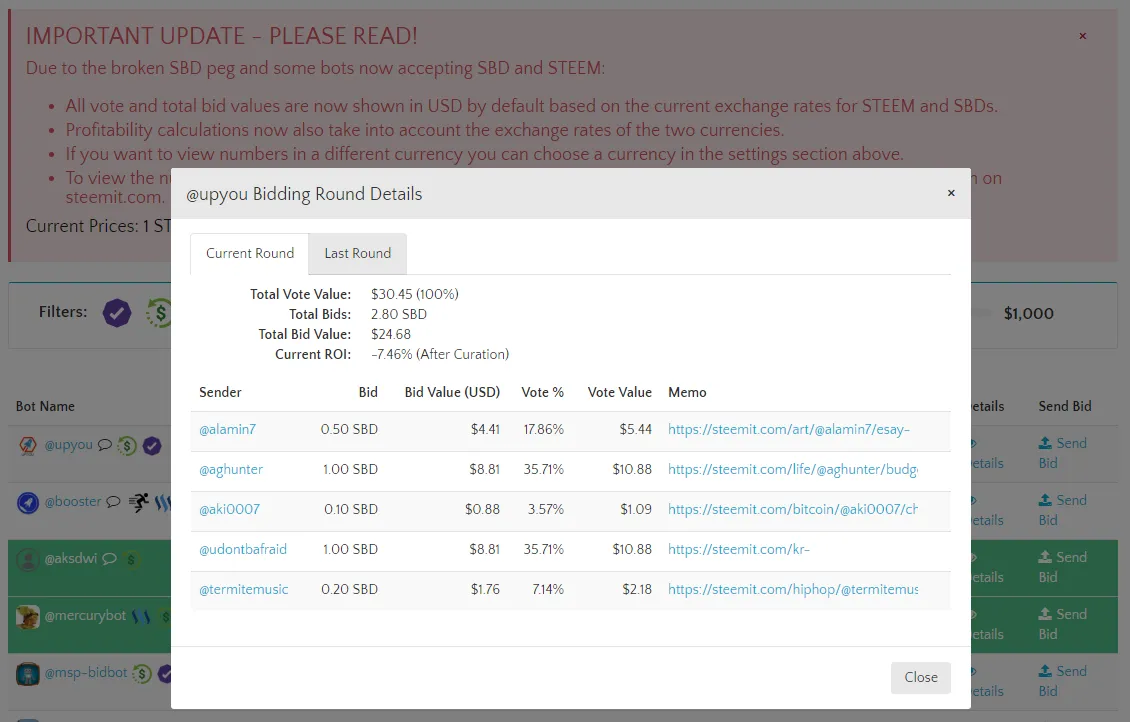Click the Vote % column header

coord(542,393)
